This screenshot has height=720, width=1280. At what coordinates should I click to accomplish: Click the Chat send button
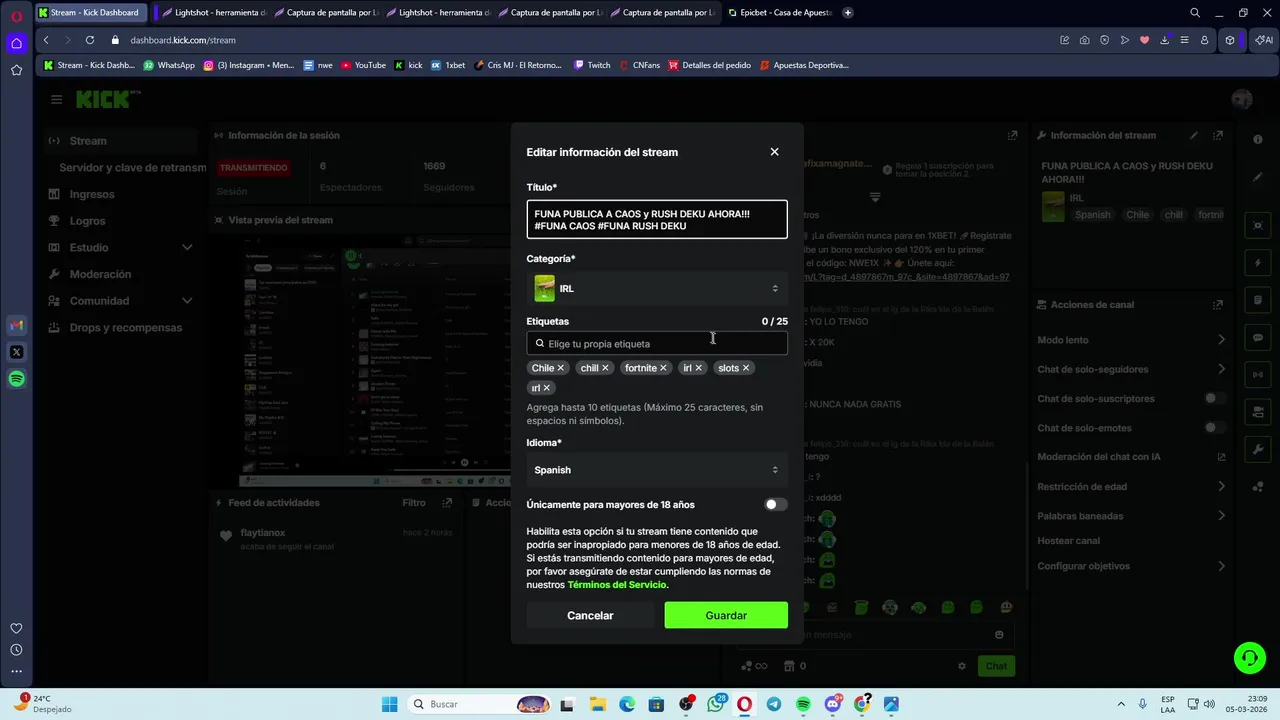pyautogui.click(x=997, y=666)
